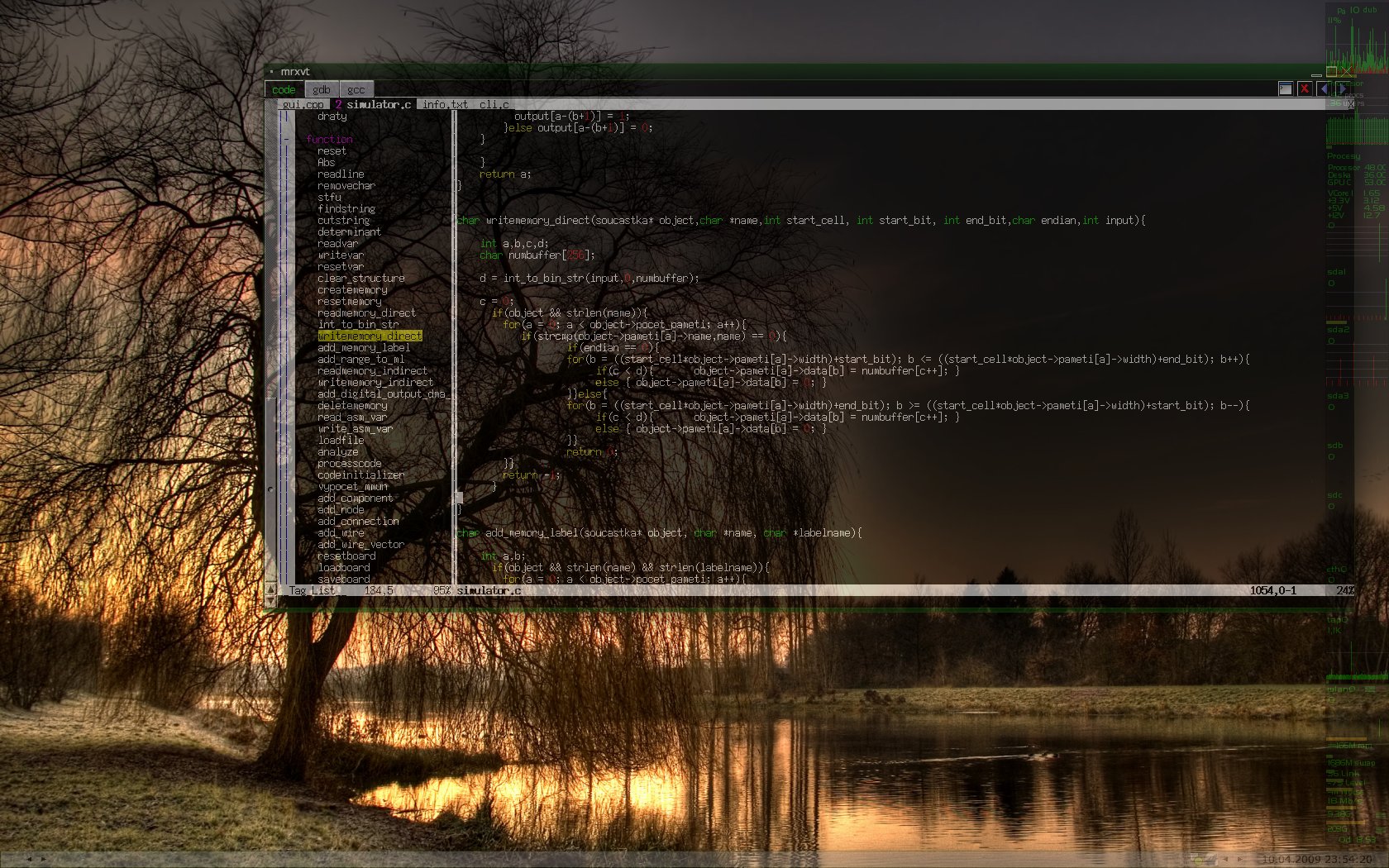Viewport: 1389px width, 868px height.
Task: Jump to the add_memory_label tag
Action: [x=364, y=347]
